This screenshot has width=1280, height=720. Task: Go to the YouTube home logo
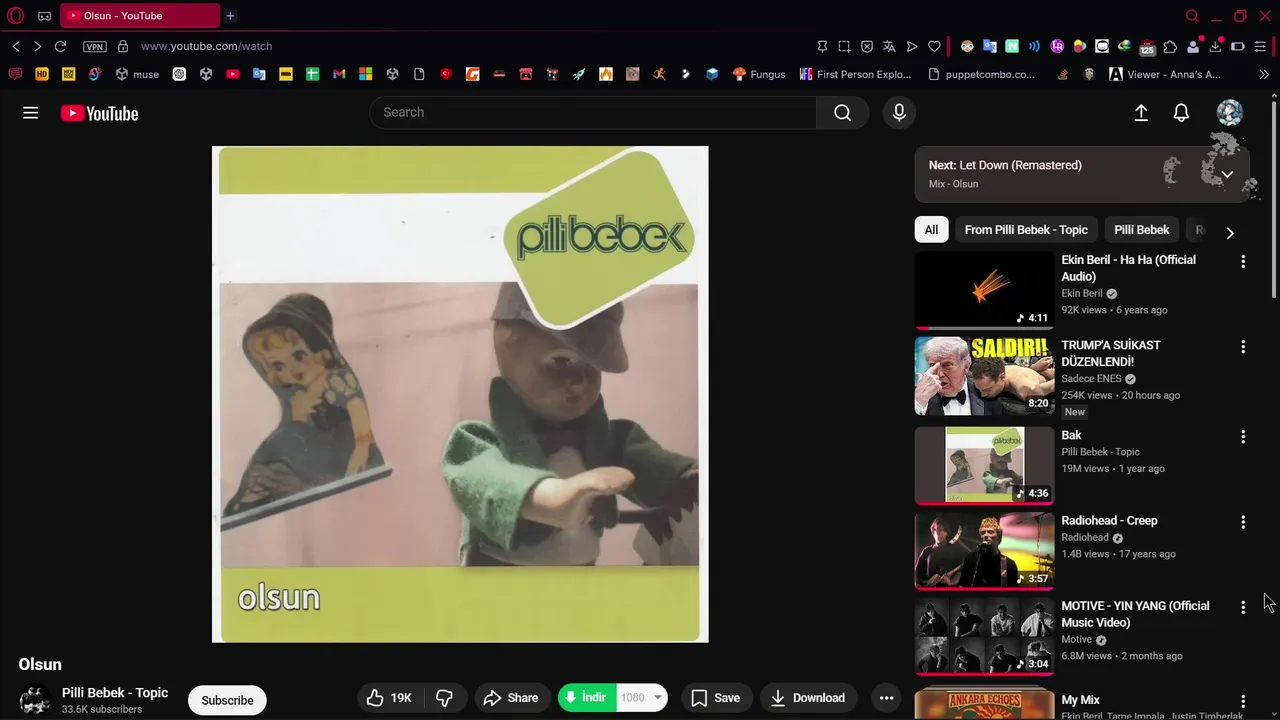[99, 113]
